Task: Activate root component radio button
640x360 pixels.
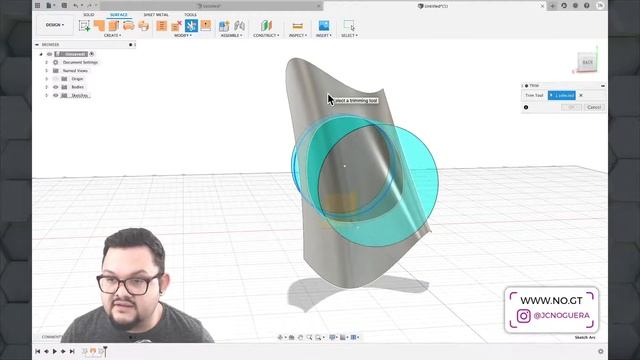Action: point(92,54)
